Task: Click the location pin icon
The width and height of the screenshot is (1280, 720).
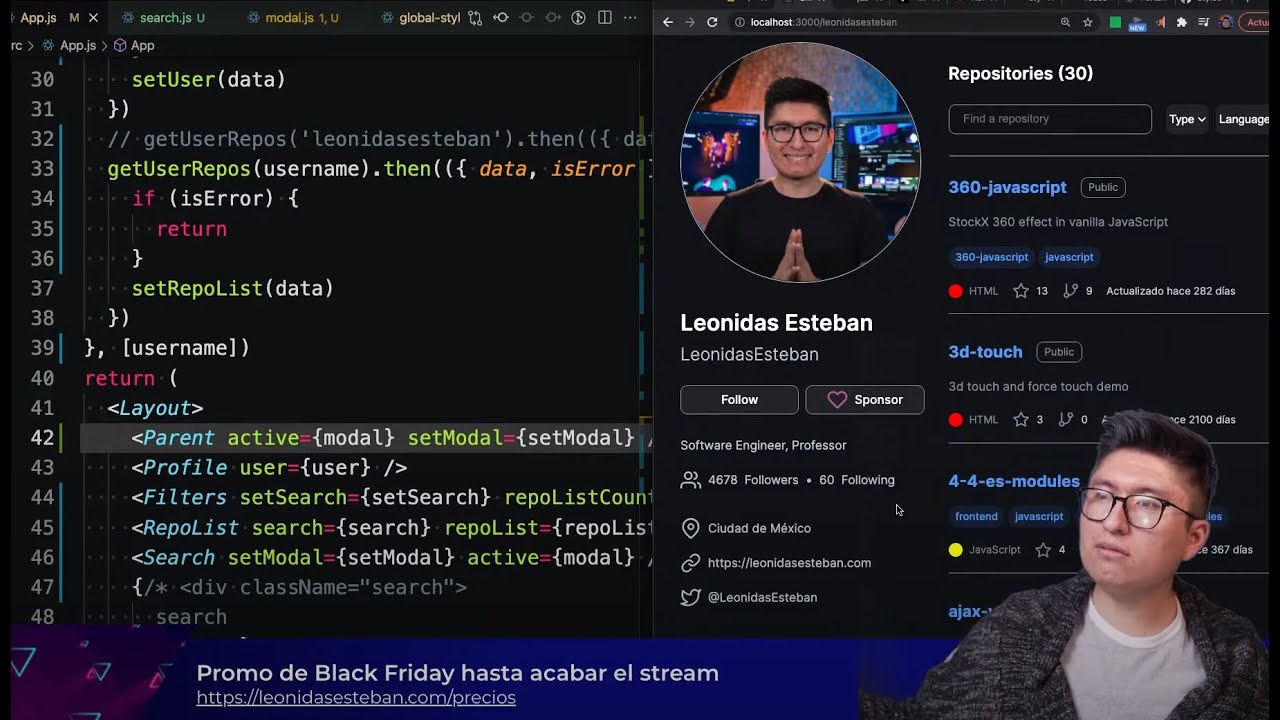Action: (x=690, y=528)
